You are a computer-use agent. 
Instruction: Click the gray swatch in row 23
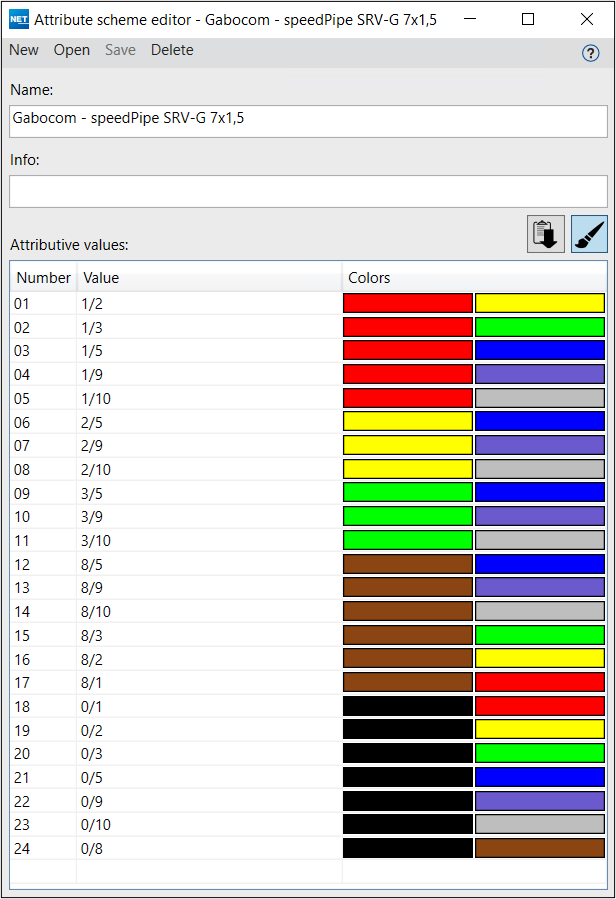[x=540, y=824]
